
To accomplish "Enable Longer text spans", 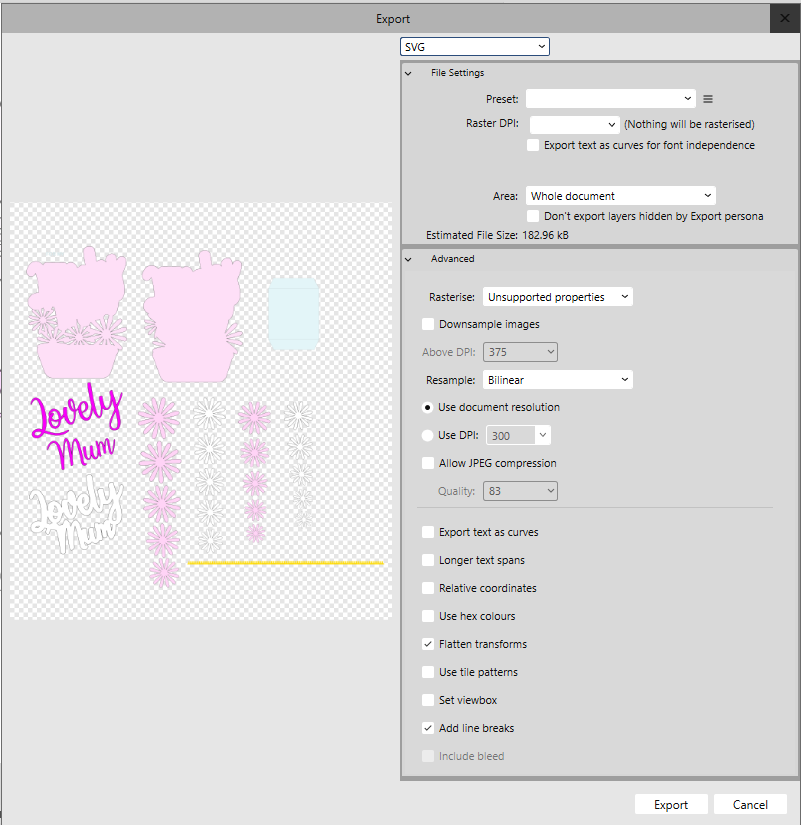I will click(x=428, y=560).
